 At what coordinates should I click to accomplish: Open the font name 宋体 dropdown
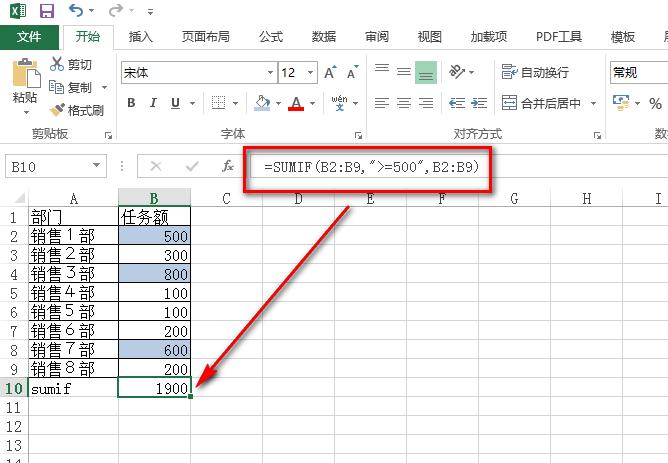[x=270, y=72]
